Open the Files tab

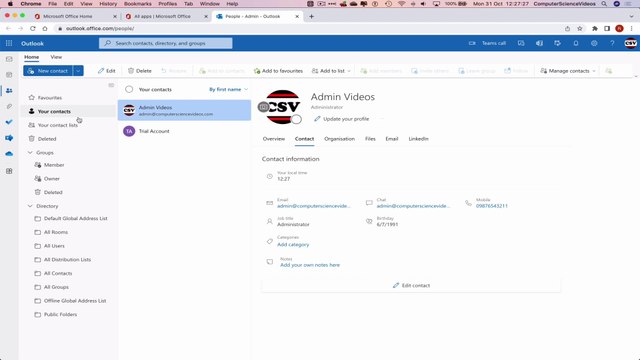coord(370,139)
